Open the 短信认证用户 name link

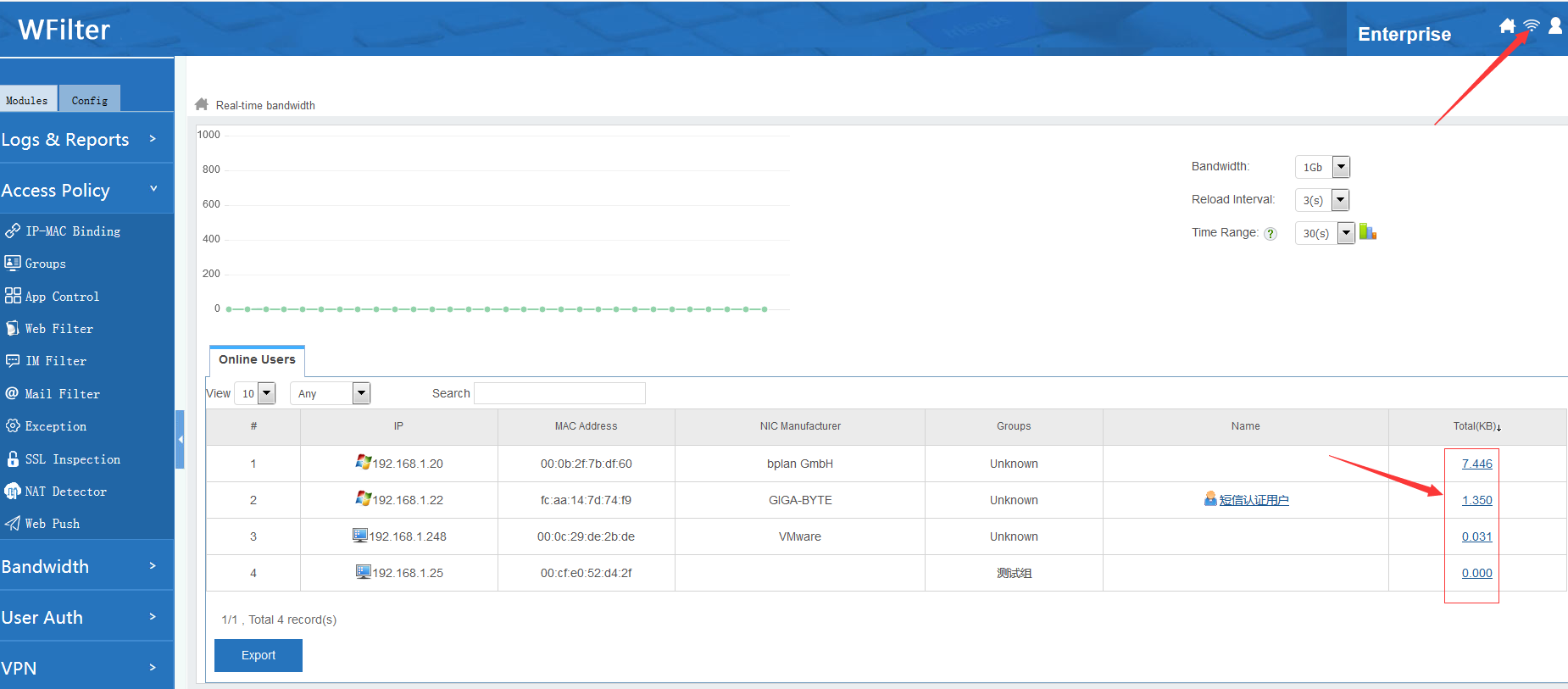[x=1254, y=500]
